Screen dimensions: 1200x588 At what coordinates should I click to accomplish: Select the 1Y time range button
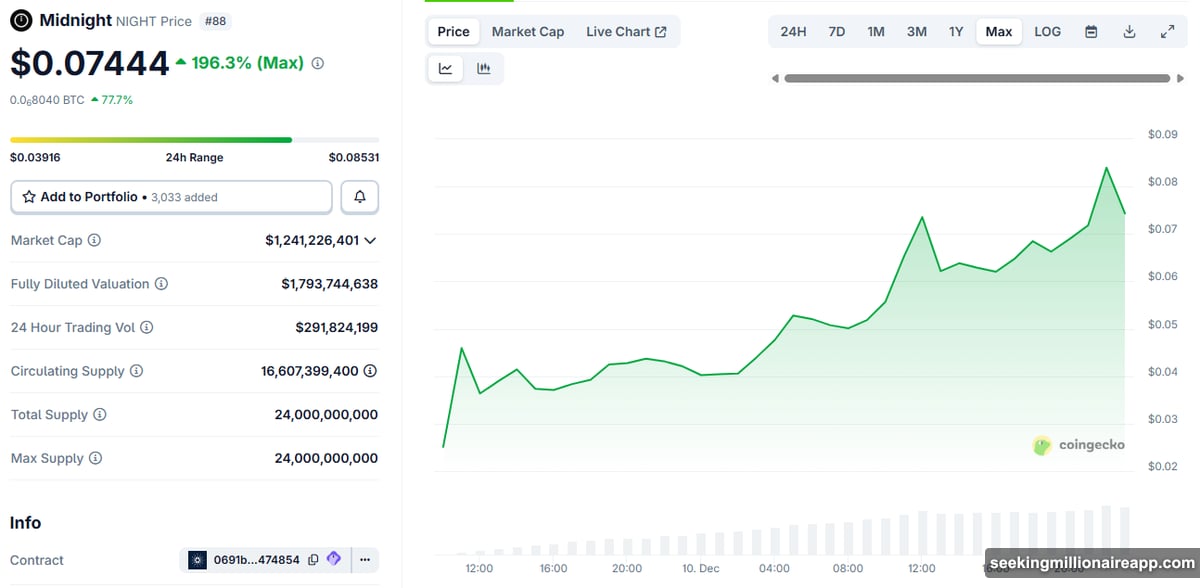click(x=956, y=32)
